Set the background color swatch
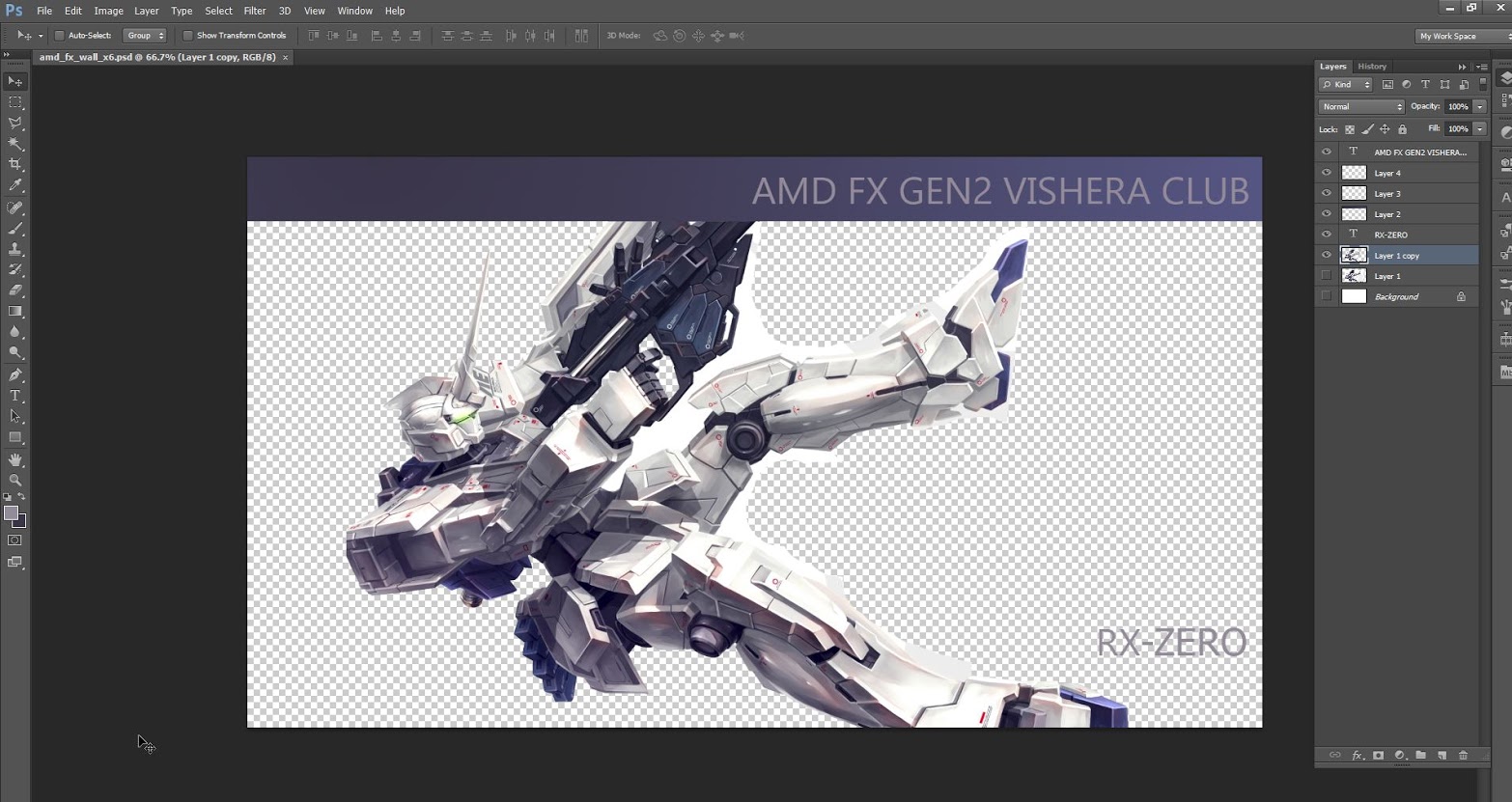1512x802 pixels. click(x=20, y=521)
